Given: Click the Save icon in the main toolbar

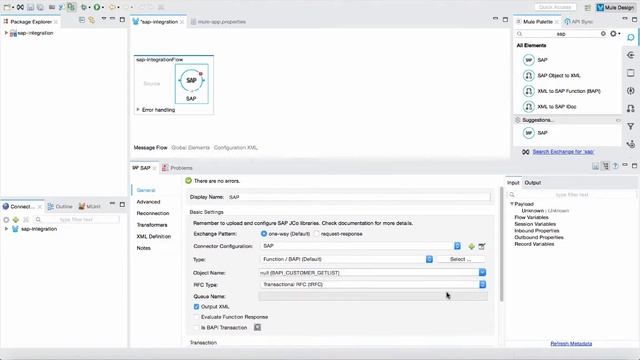Looking at the screenshot, I should click(x=31, y=7).
